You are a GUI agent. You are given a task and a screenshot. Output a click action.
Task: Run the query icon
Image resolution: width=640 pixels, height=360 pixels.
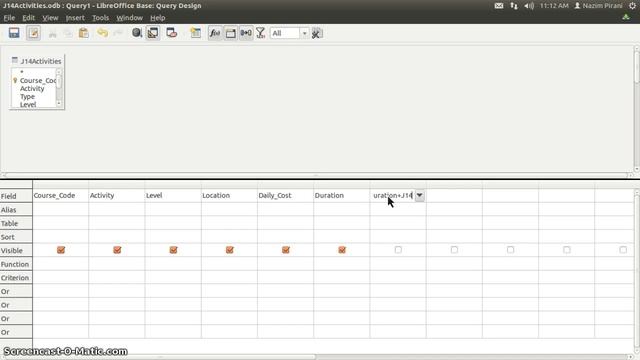tap(137, 33)
